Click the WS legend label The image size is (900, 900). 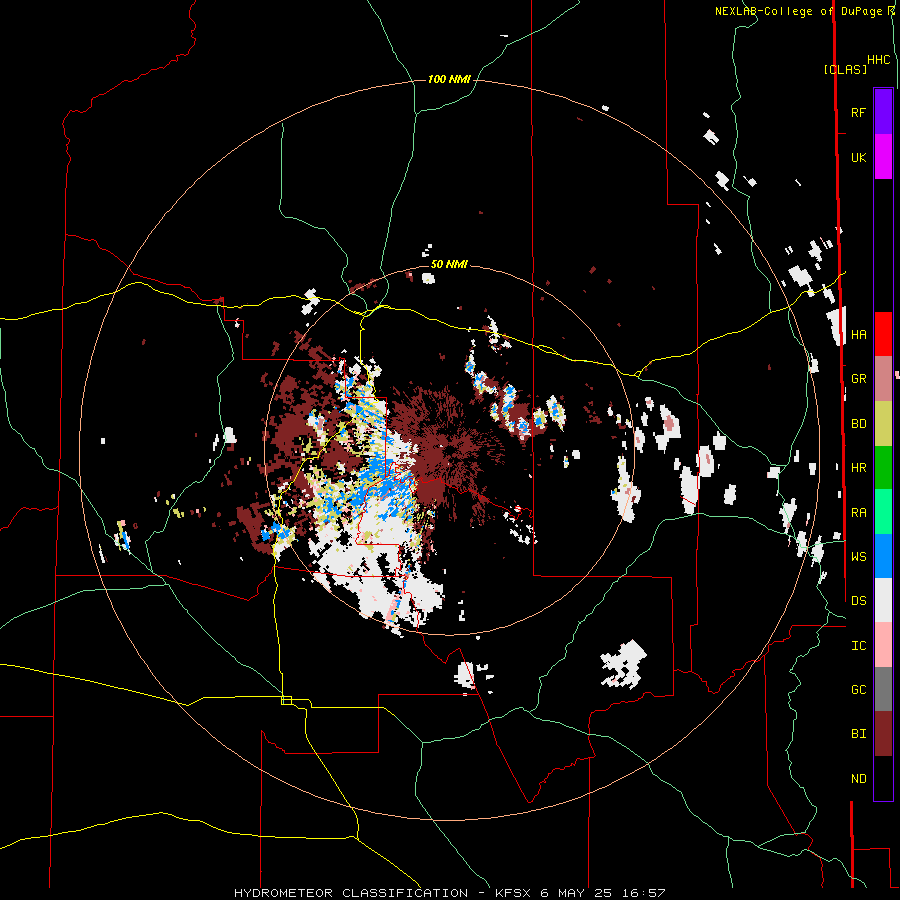coord(858,556)
